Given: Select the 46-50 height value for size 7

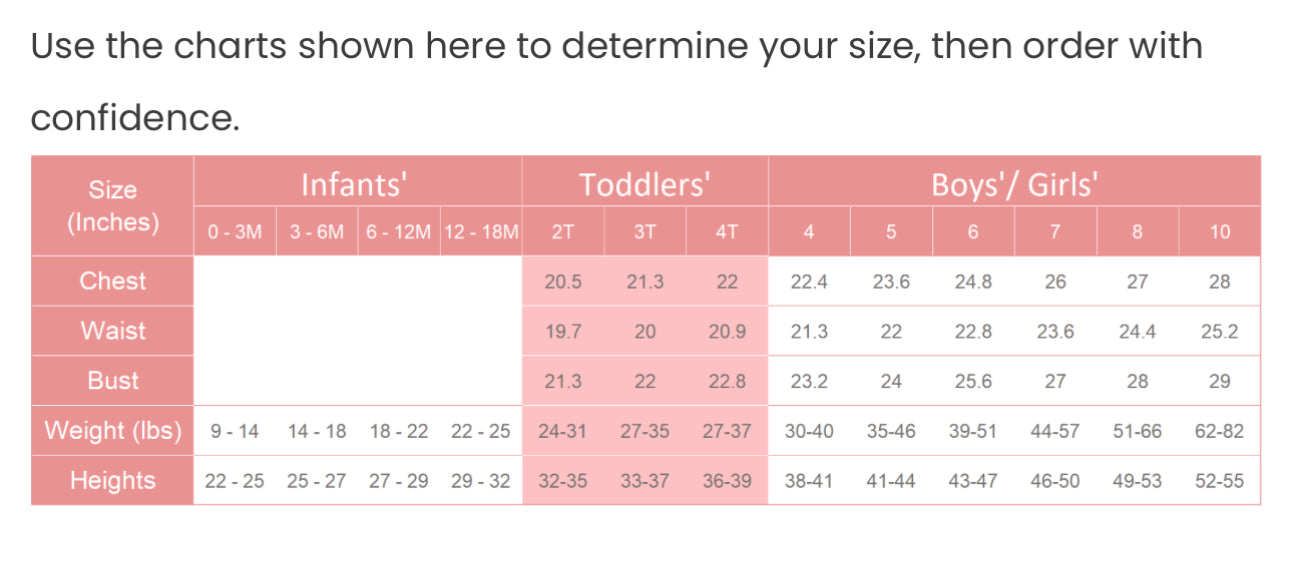Looking at the screenshot, I should coord(1055,482).
